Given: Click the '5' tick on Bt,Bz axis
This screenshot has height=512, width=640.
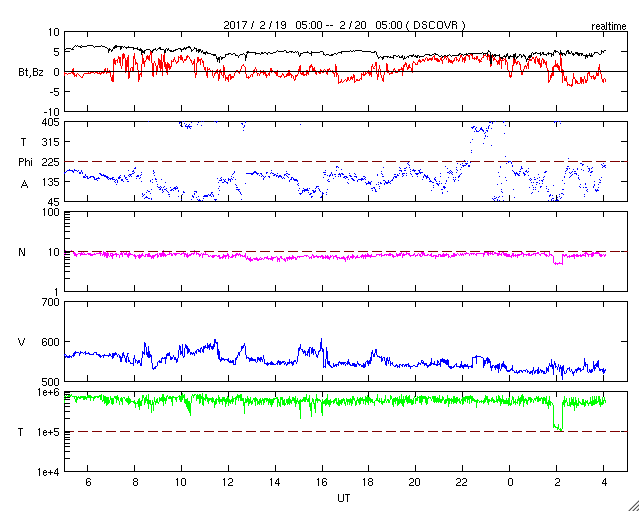Looking at the screenshot, I should [56, 52].
